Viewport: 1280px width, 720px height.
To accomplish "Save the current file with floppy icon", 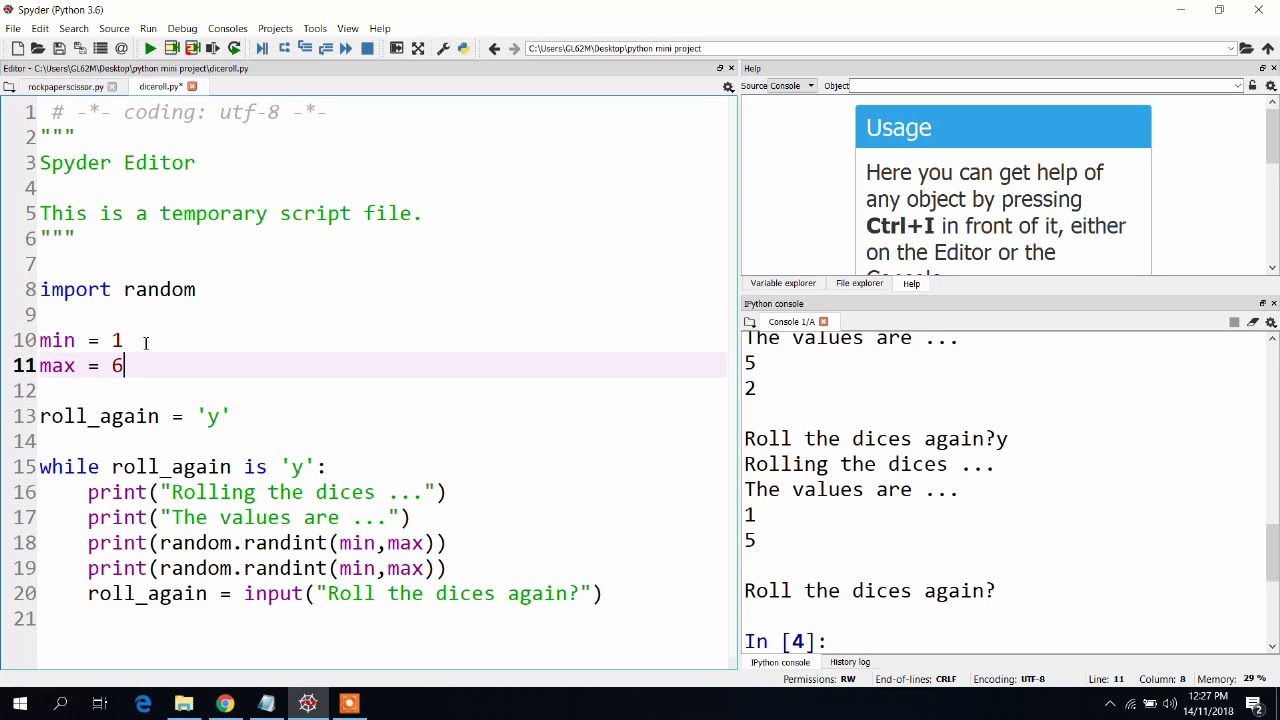I will click(59, 48).
